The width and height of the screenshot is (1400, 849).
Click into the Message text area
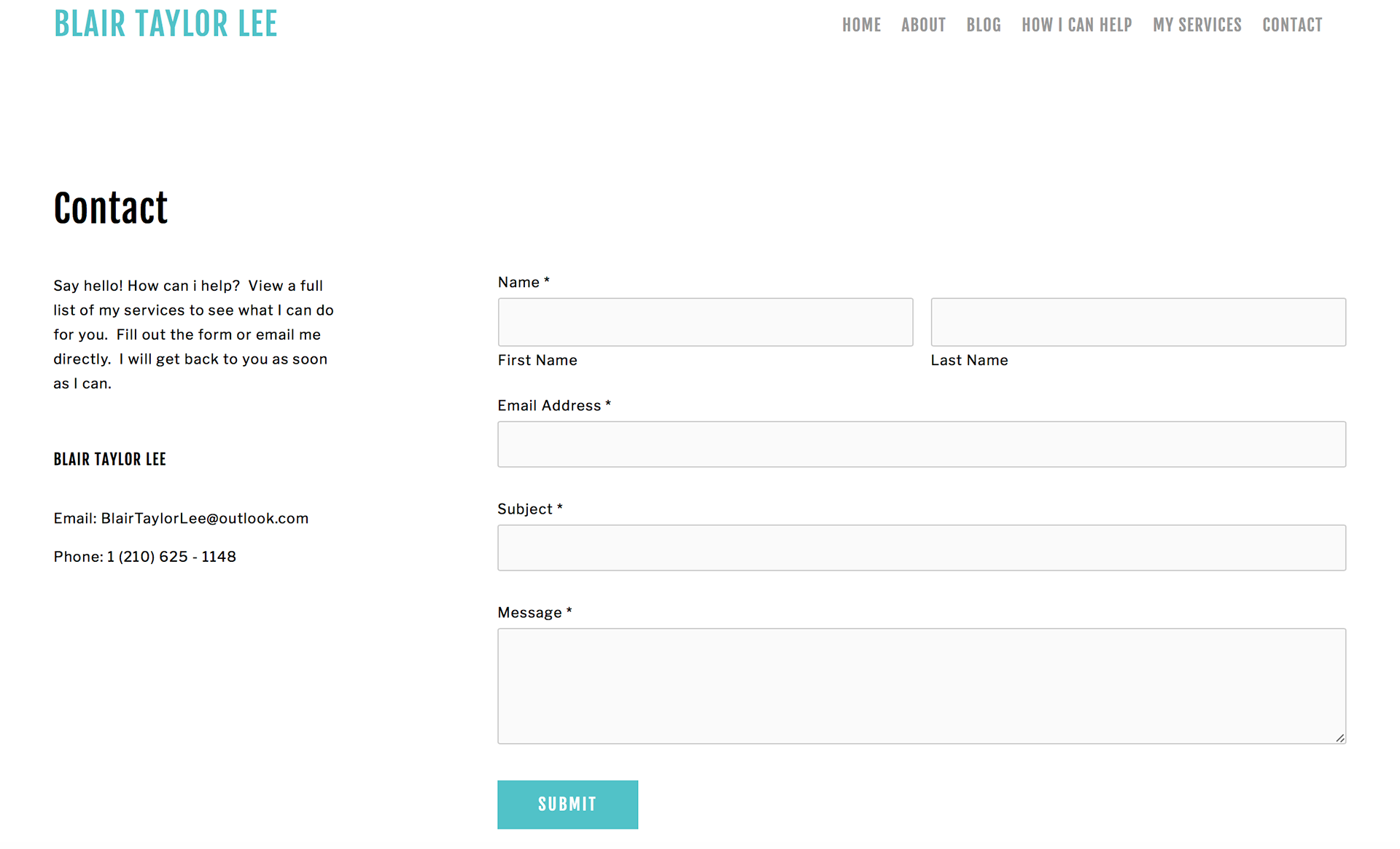pos(922,686)
